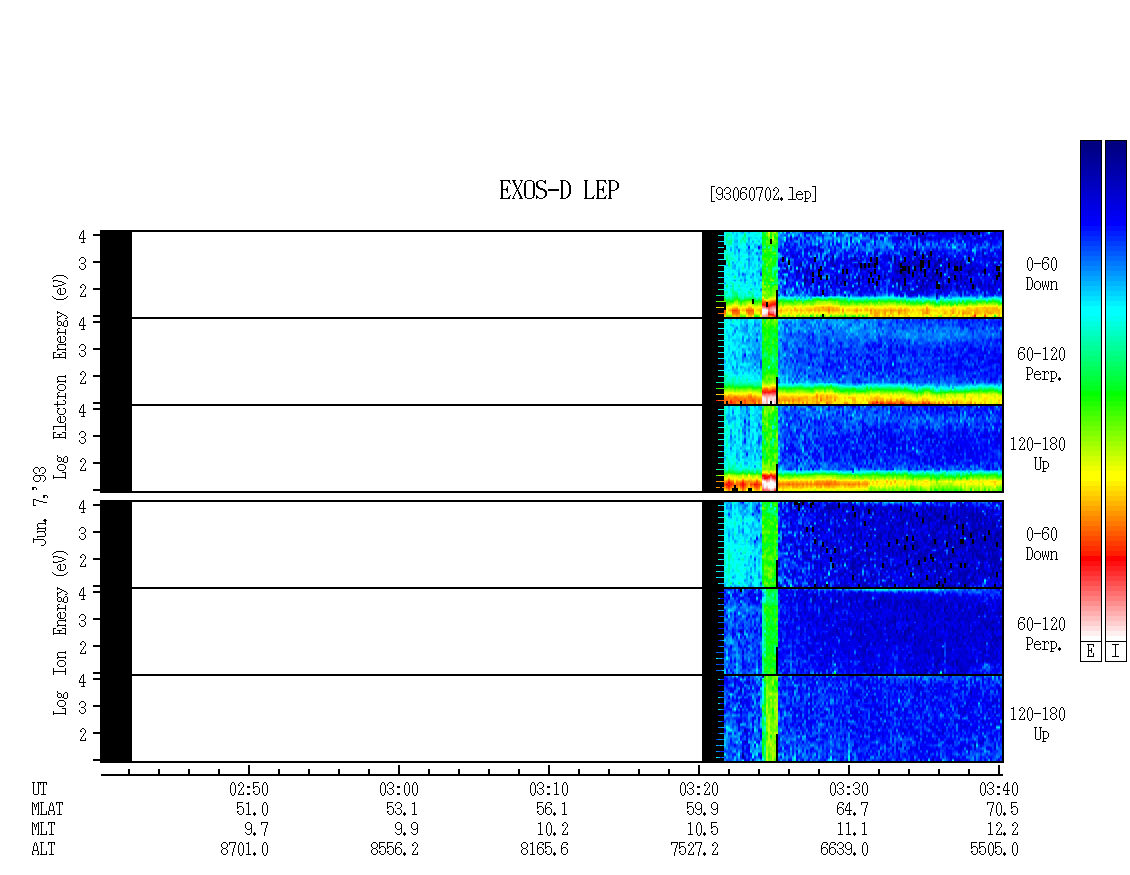1130x875 pixels.
Task: Click the ALT value 5505.0
Action: coord(994,850)
